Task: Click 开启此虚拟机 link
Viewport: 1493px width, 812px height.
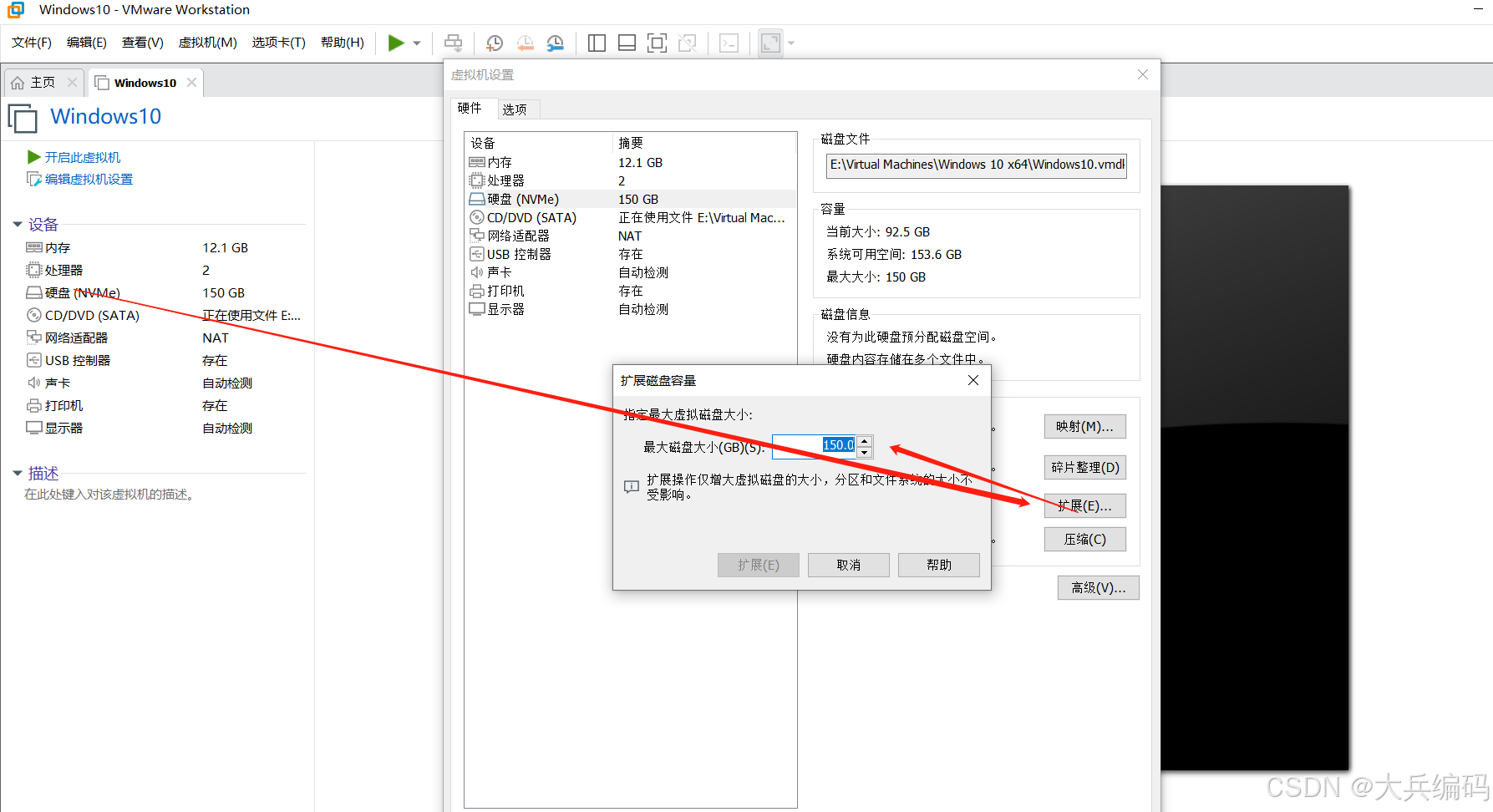Action: click(x=82, y=157)
